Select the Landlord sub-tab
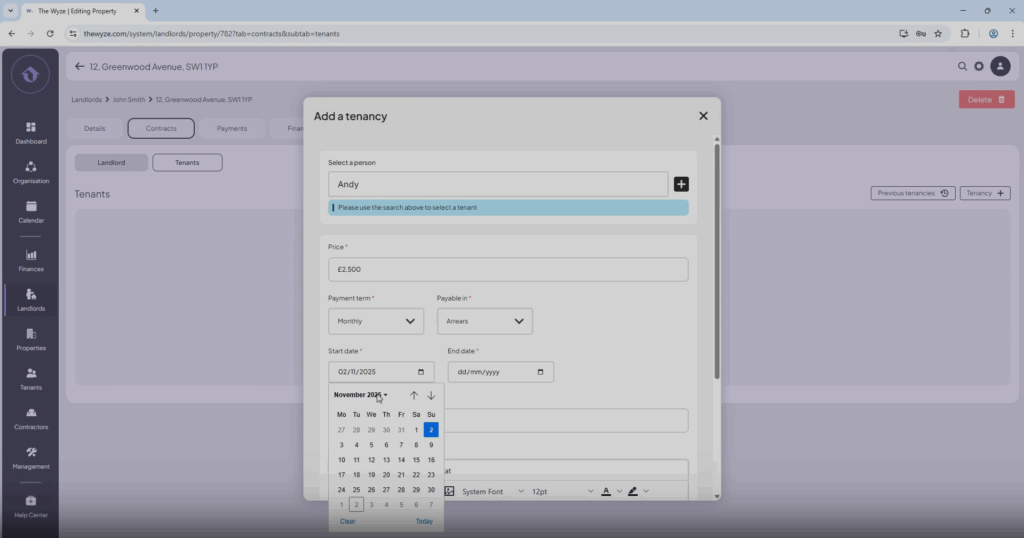The height and width of the screenshot is (538, 1024). point(111,162)
